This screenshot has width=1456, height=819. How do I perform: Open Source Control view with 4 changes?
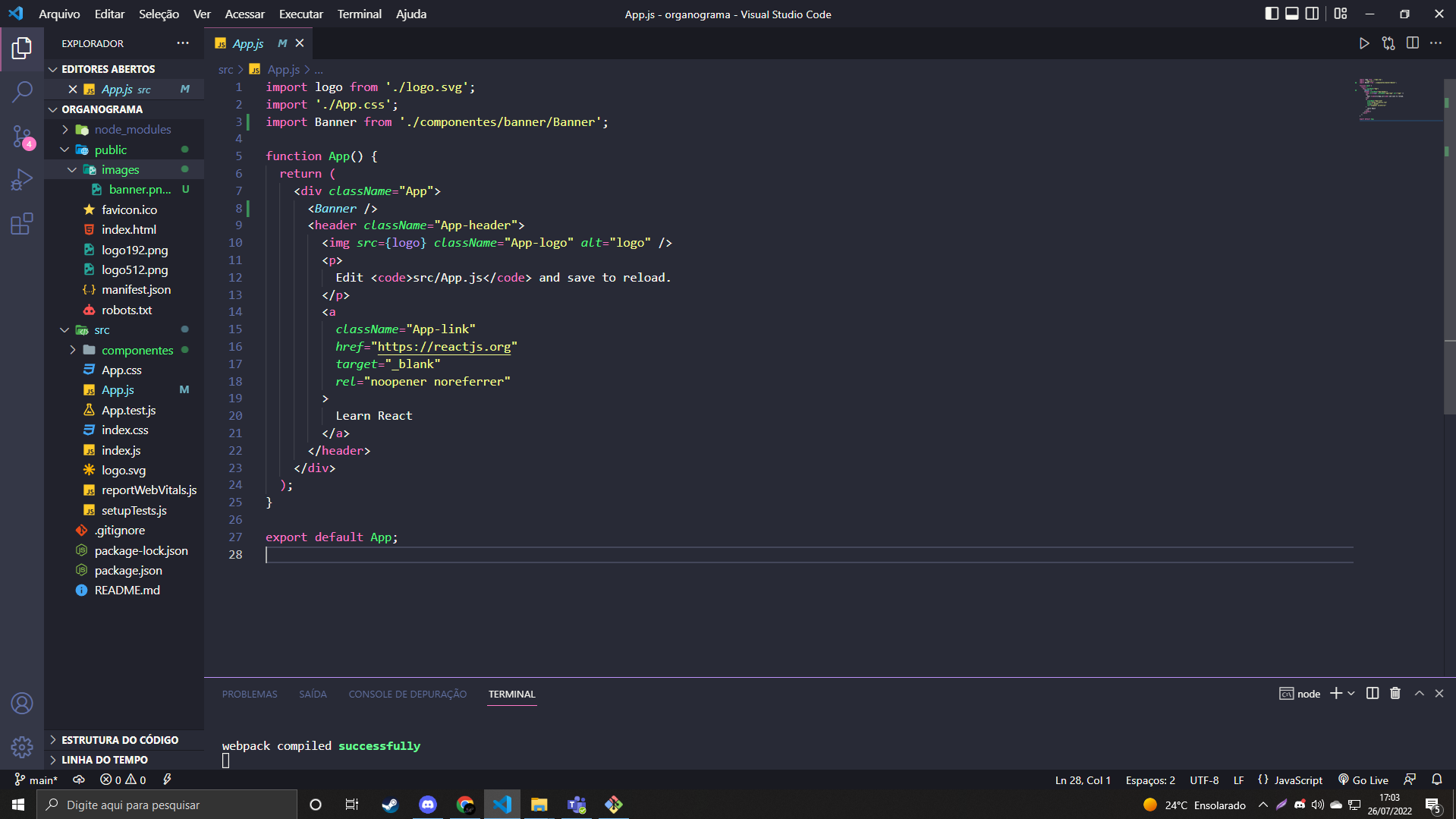[22, 137]
